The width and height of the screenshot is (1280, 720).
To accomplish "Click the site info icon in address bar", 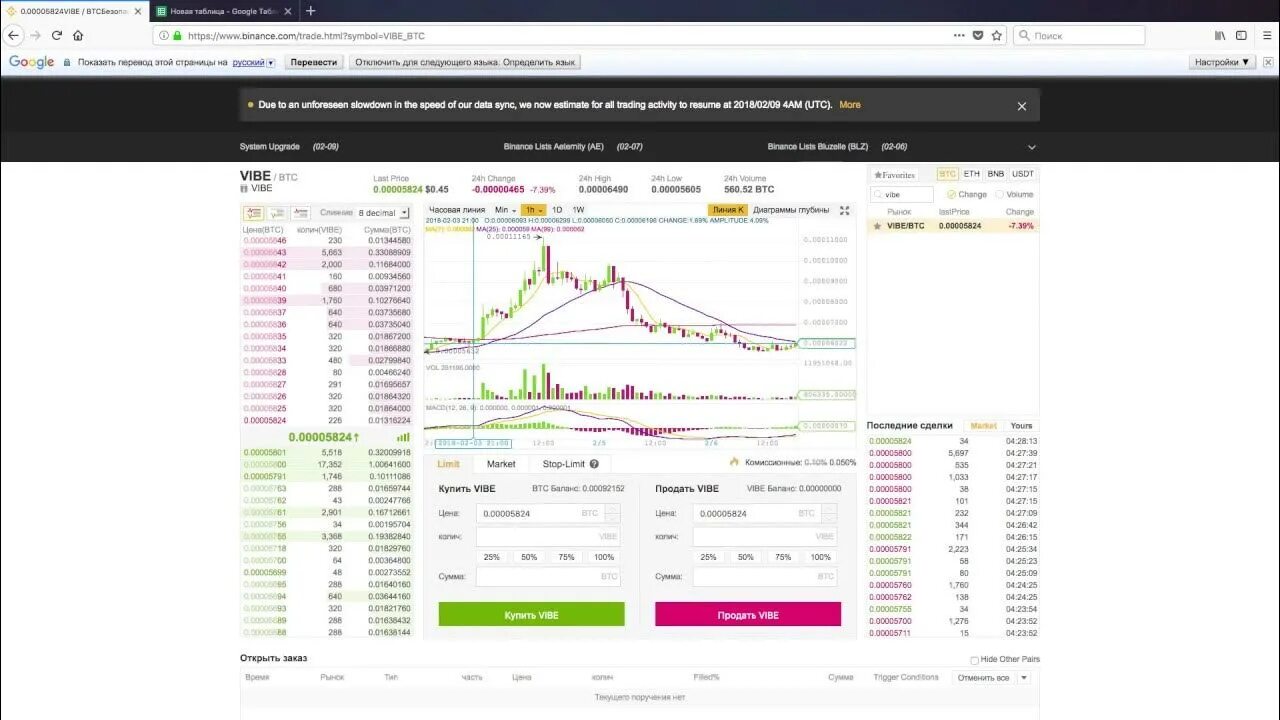I will click(164, 35).
